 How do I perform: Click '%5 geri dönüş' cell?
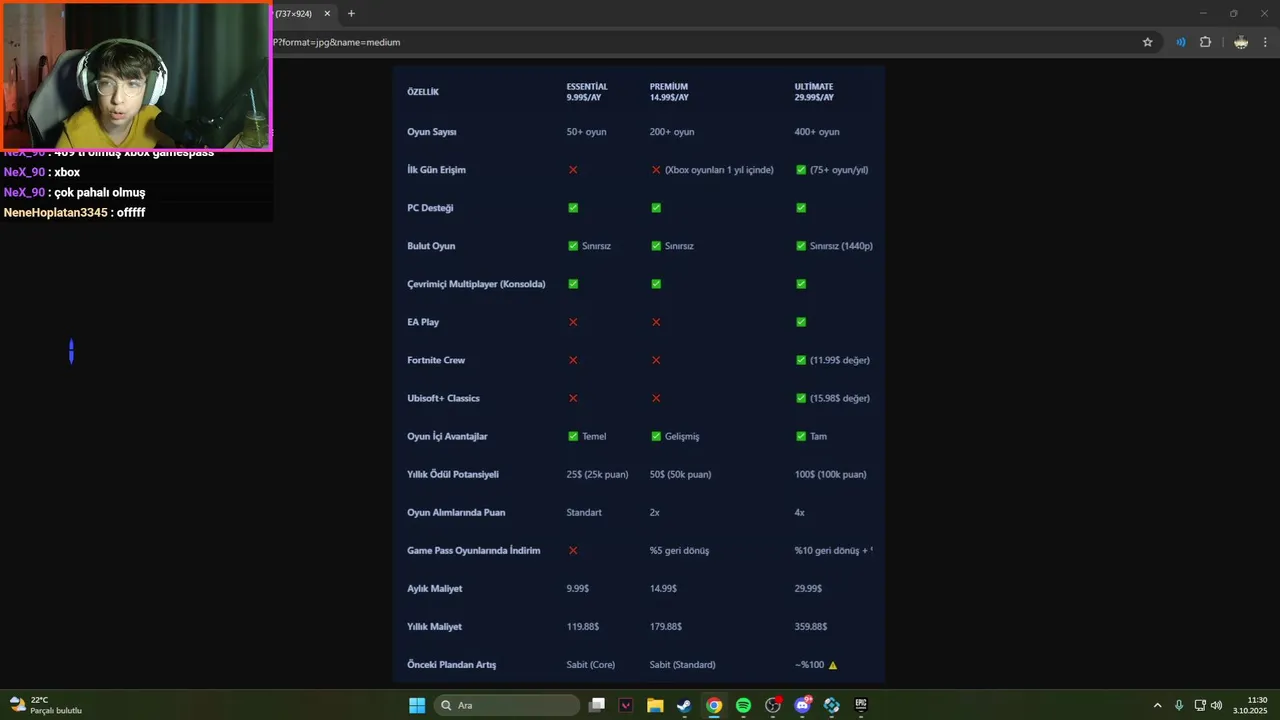(680, 550)
